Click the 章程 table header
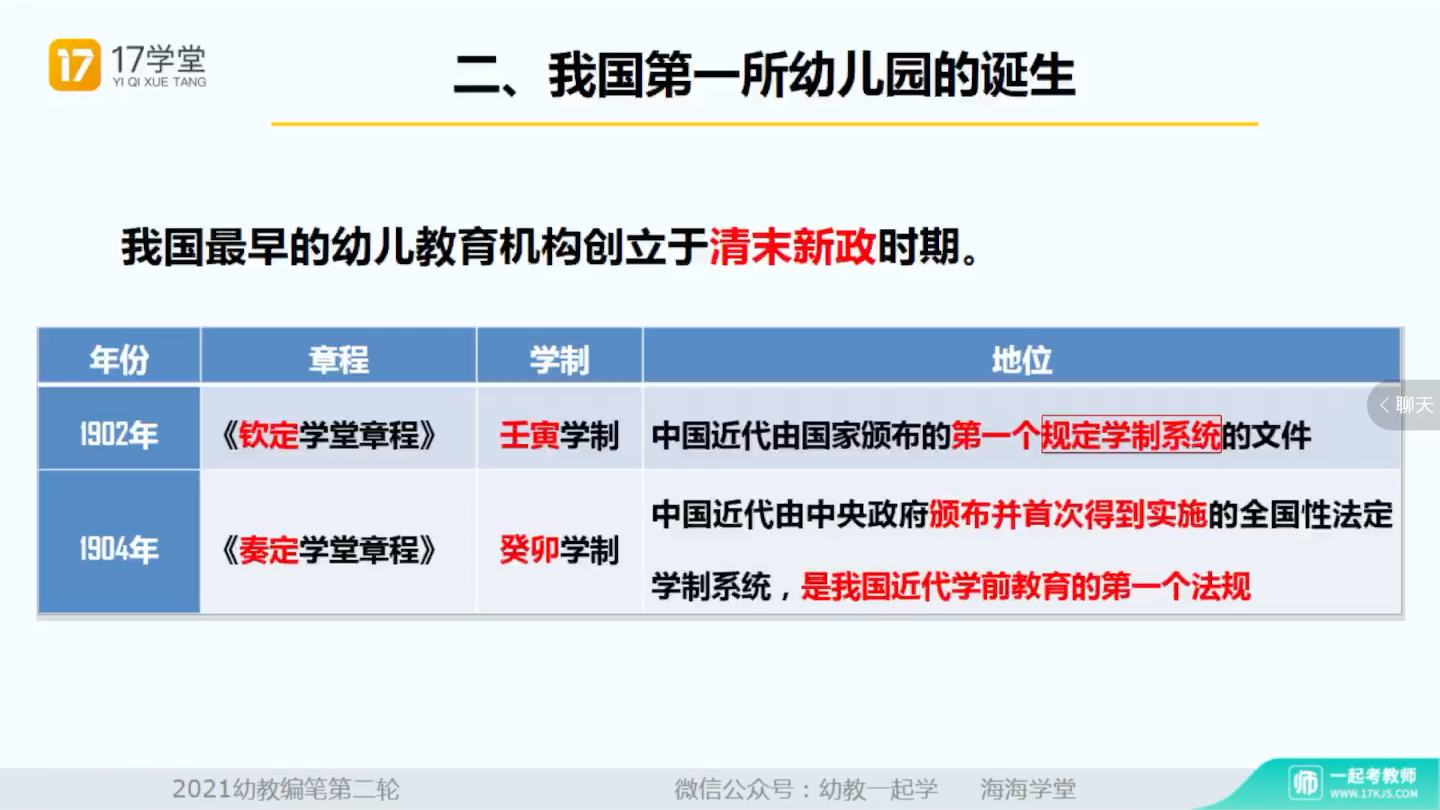This screenshot has height=810, width=1440. coord(339,357)
